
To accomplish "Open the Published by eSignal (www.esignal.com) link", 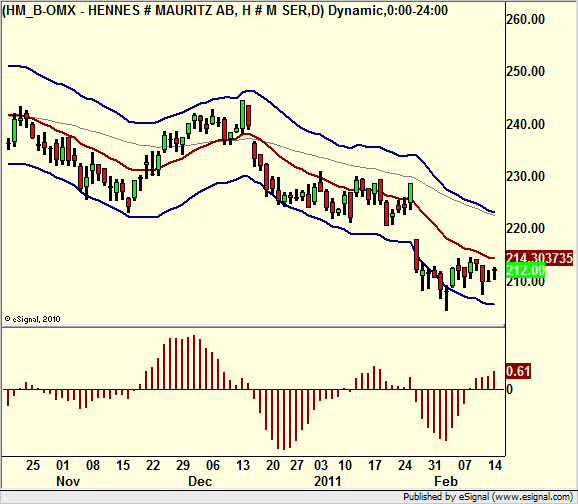I will tap(488, 497).
